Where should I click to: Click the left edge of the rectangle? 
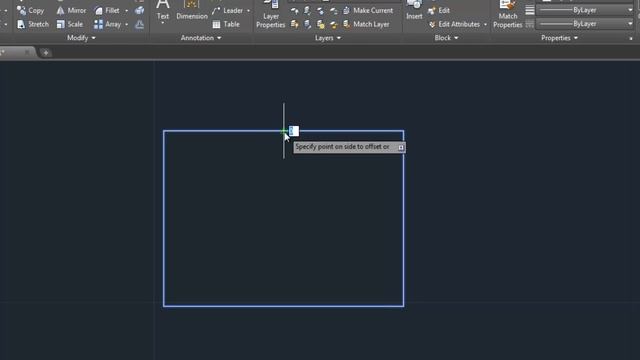tap(164, 218)
